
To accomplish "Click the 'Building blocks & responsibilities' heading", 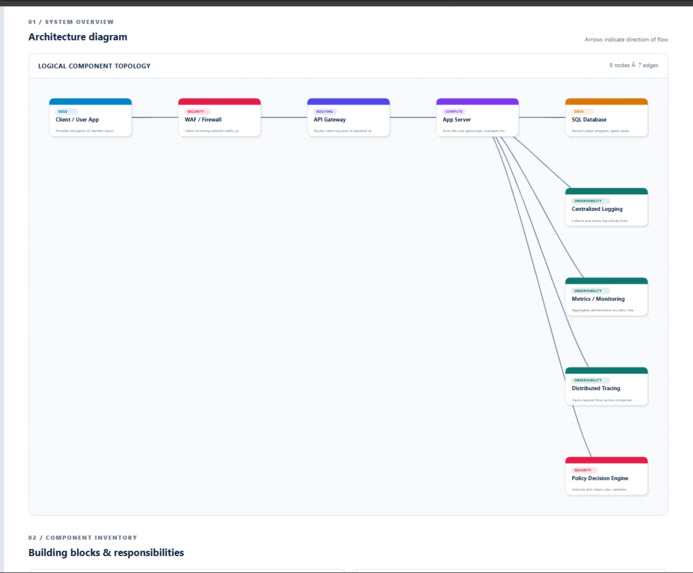I will [x=106, y=553].
